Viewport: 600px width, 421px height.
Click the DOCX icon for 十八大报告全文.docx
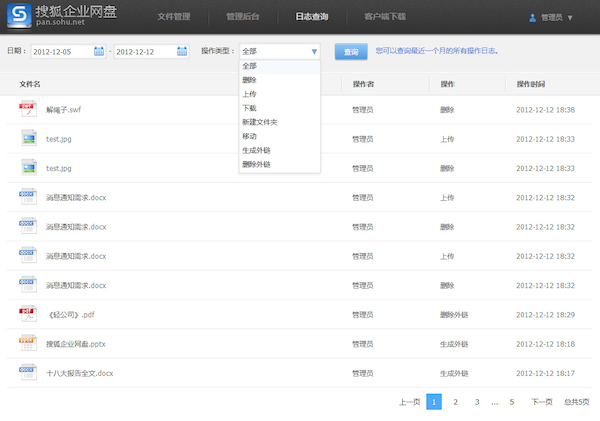pos(27,373)
